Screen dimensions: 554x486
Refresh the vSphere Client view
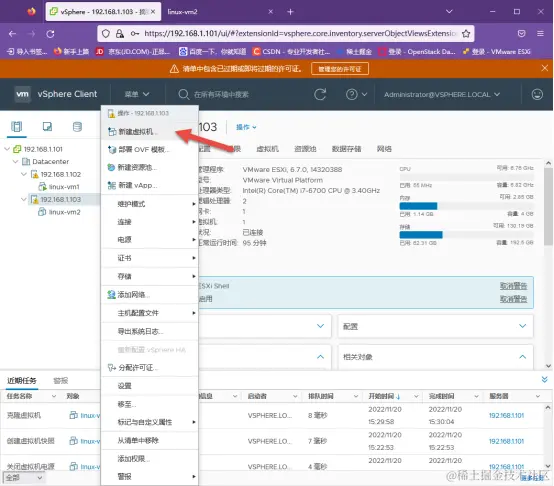320,94
